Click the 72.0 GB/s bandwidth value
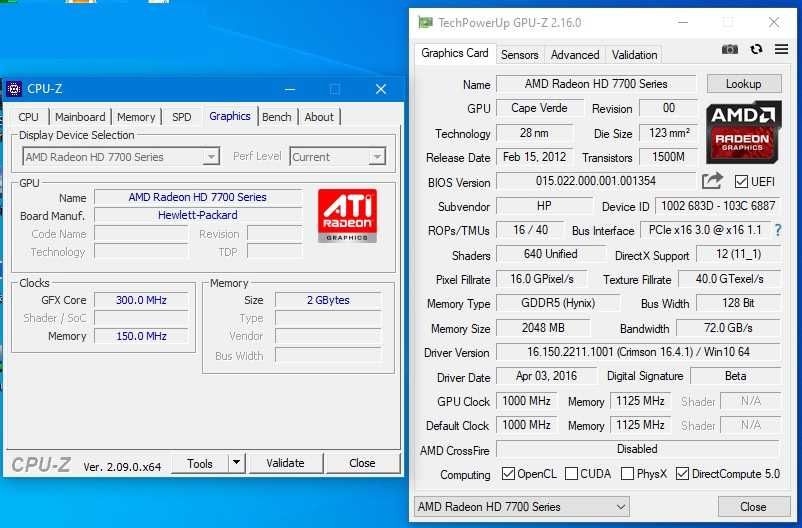This screenshot has width=802, height=528. pos(728,327)
